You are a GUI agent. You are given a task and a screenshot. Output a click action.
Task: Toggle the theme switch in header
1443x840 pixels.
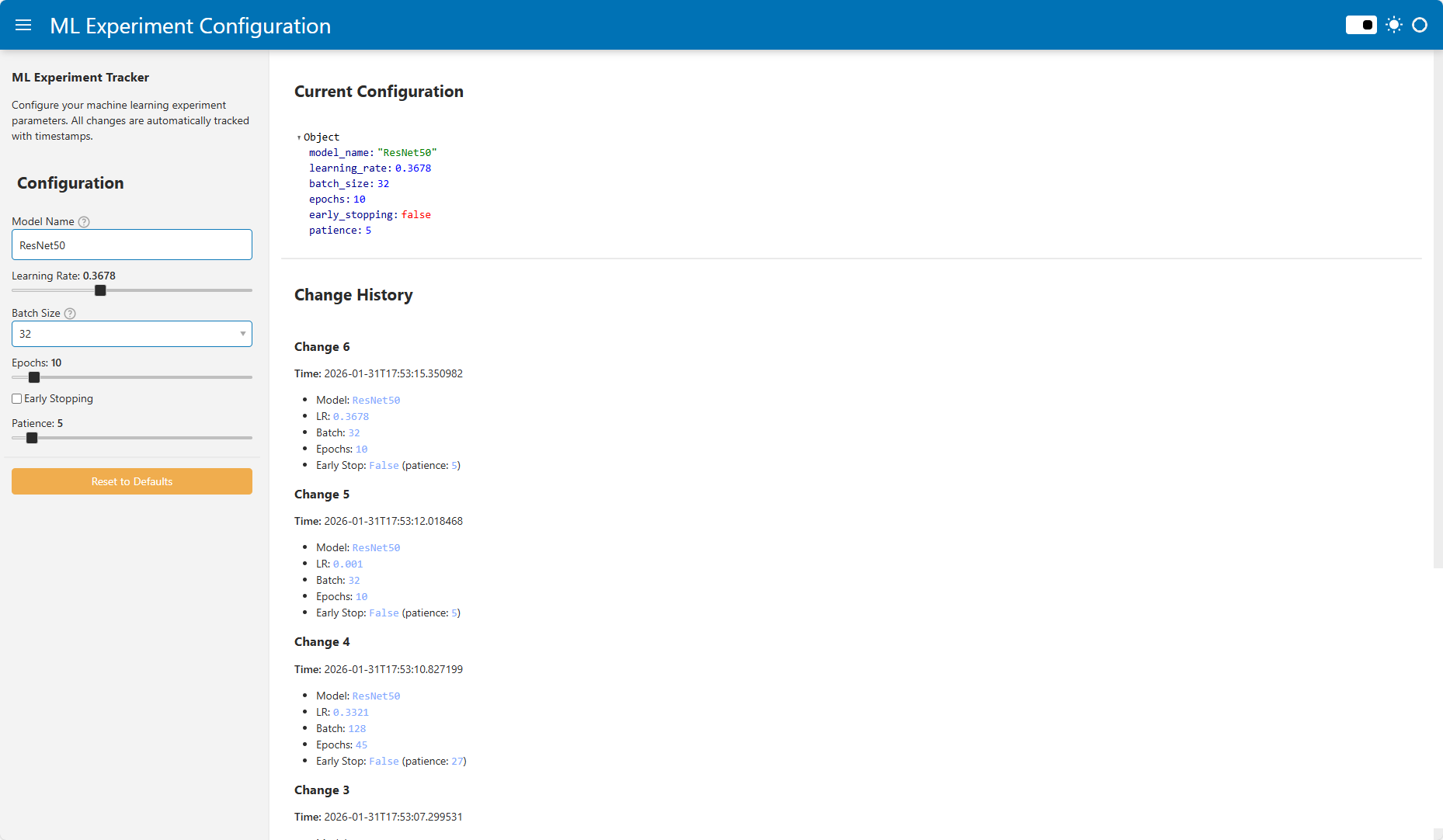pyautogui.click(x=1361, y=25)
